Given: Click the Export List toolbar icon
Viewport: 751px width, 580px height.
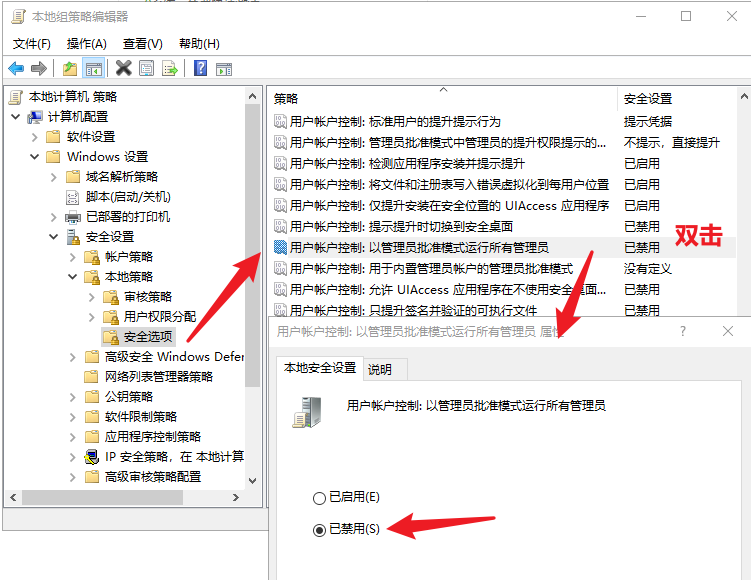Looking at the screenshot, I should pyautogui.click(x=170, y=68).
